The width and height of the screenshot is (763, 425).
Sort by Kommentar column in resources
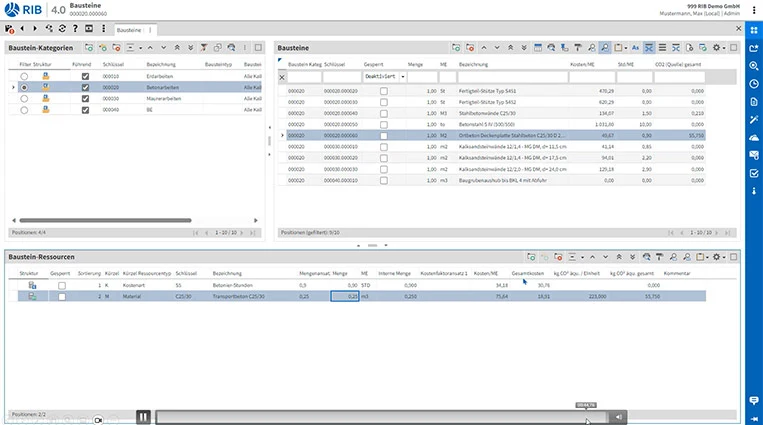click(x=677, y=274)
